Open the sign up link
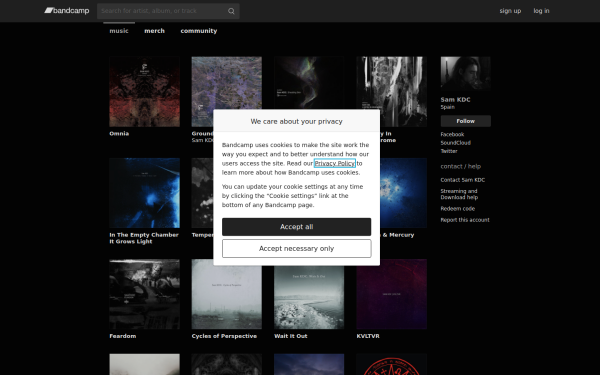 tap(510, 11)
